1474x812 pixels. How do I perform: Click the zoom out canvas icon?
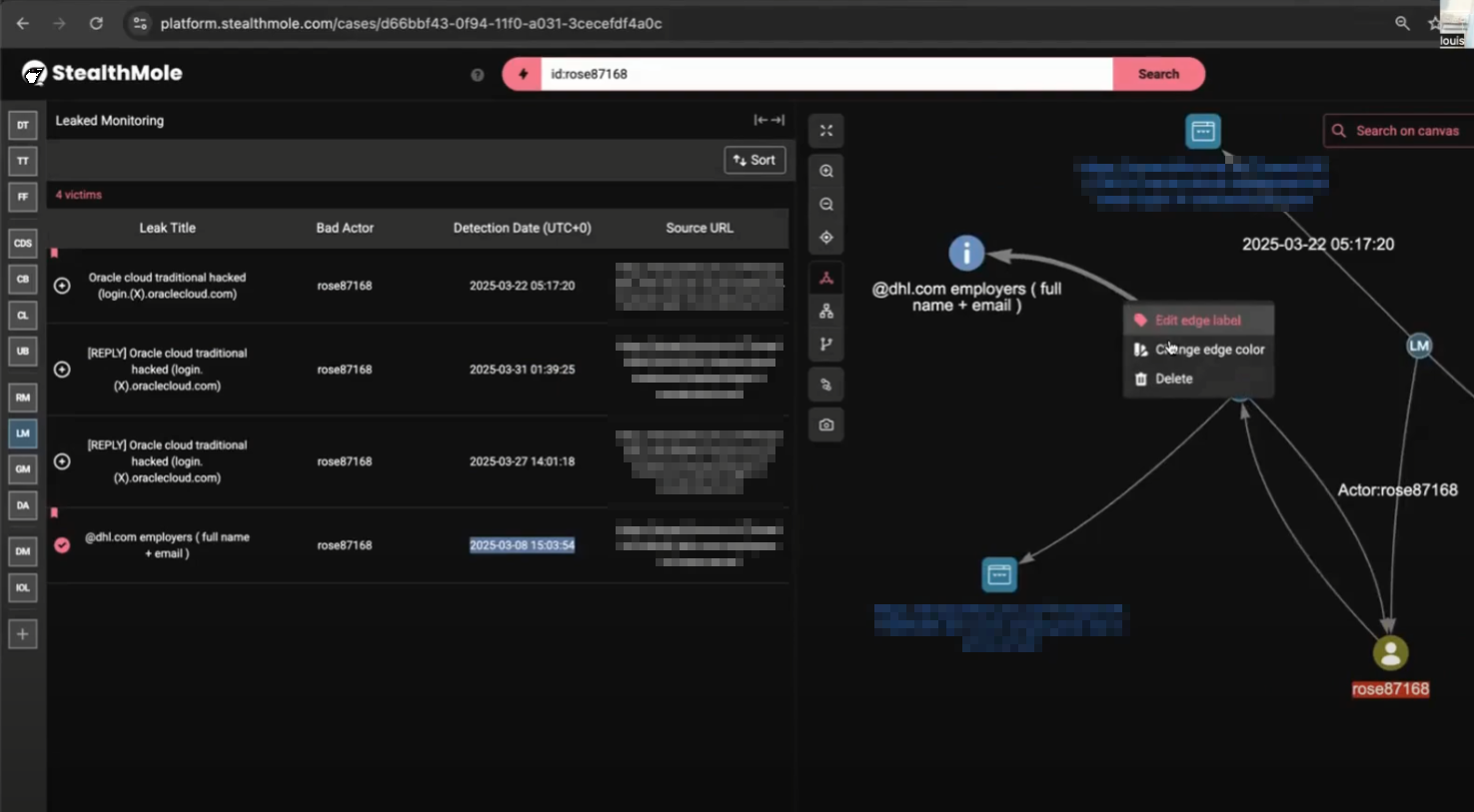click(x=825, y=205)
